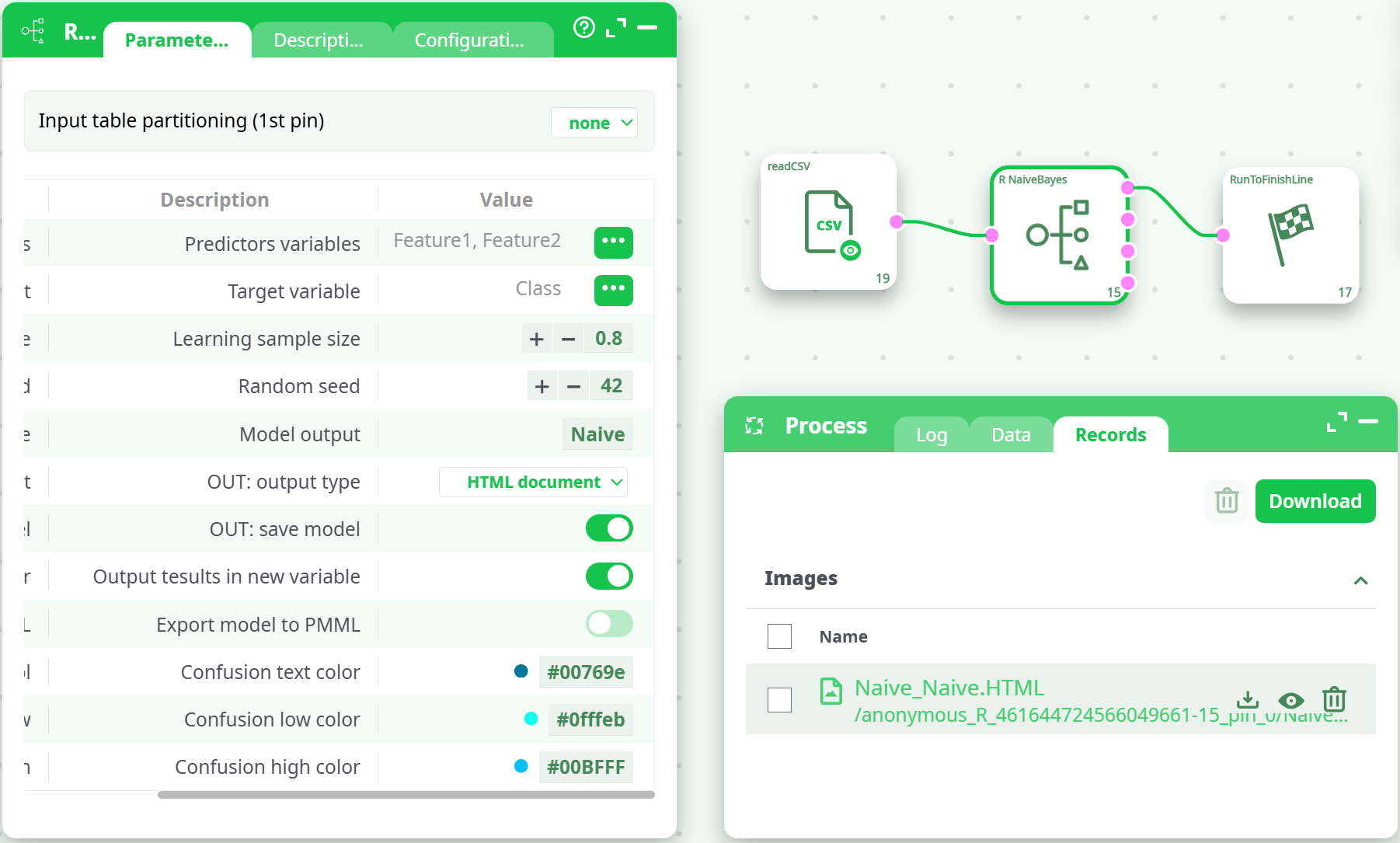Download the Naive_Naive.HTML file icon
Viewport: 1400px width, 843px height.
point(1247,700)
